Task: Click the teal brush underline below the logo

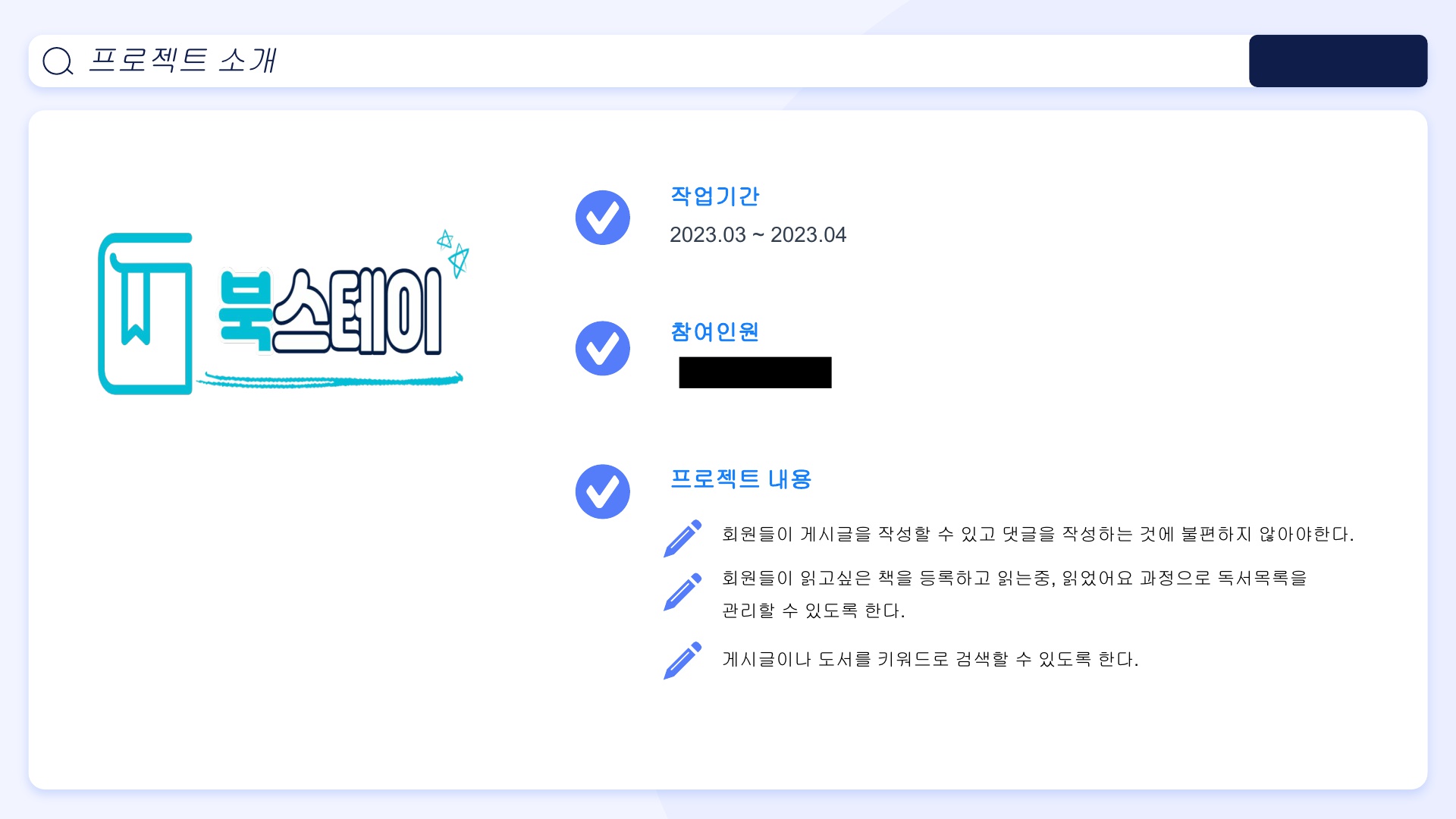Action: 331,379
